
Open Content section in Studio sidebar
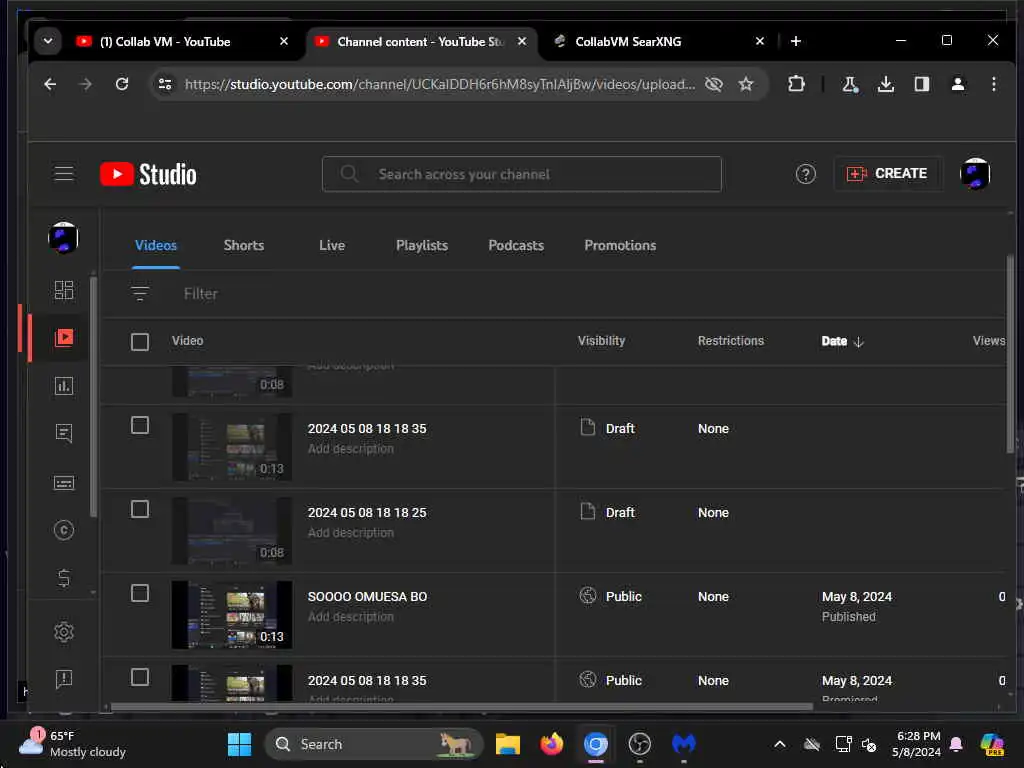pos(63,338)
